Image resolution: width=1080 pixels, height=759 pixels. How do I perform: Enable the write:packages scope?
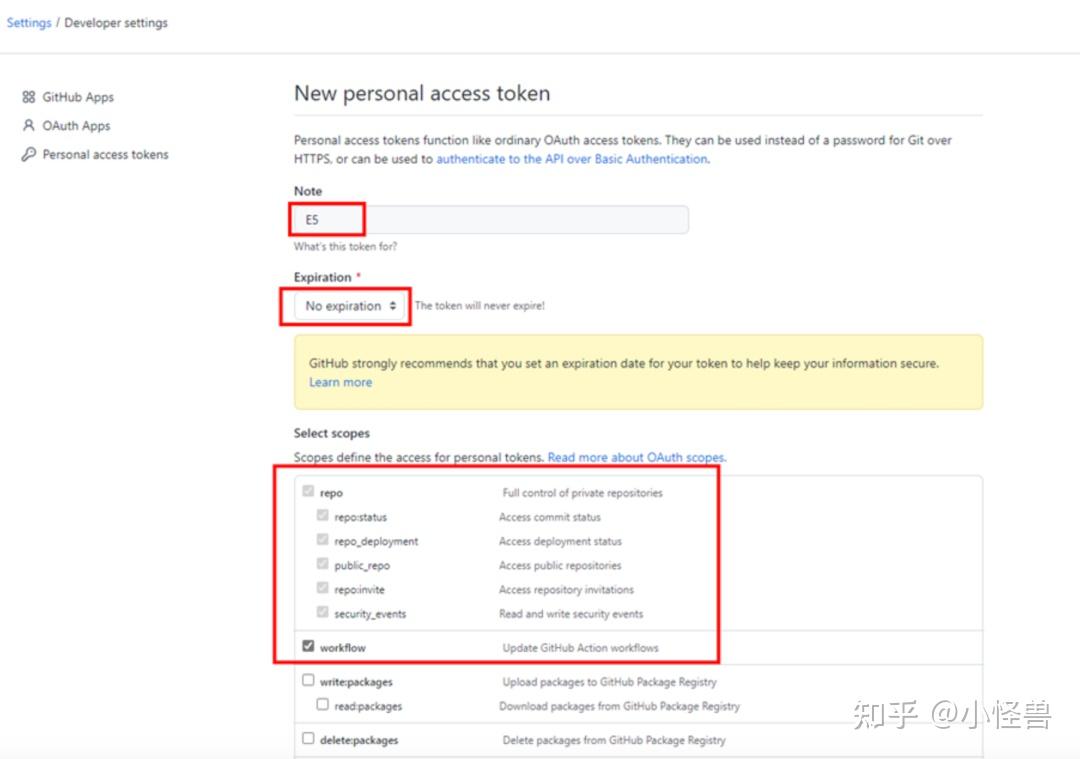(308, 681)
